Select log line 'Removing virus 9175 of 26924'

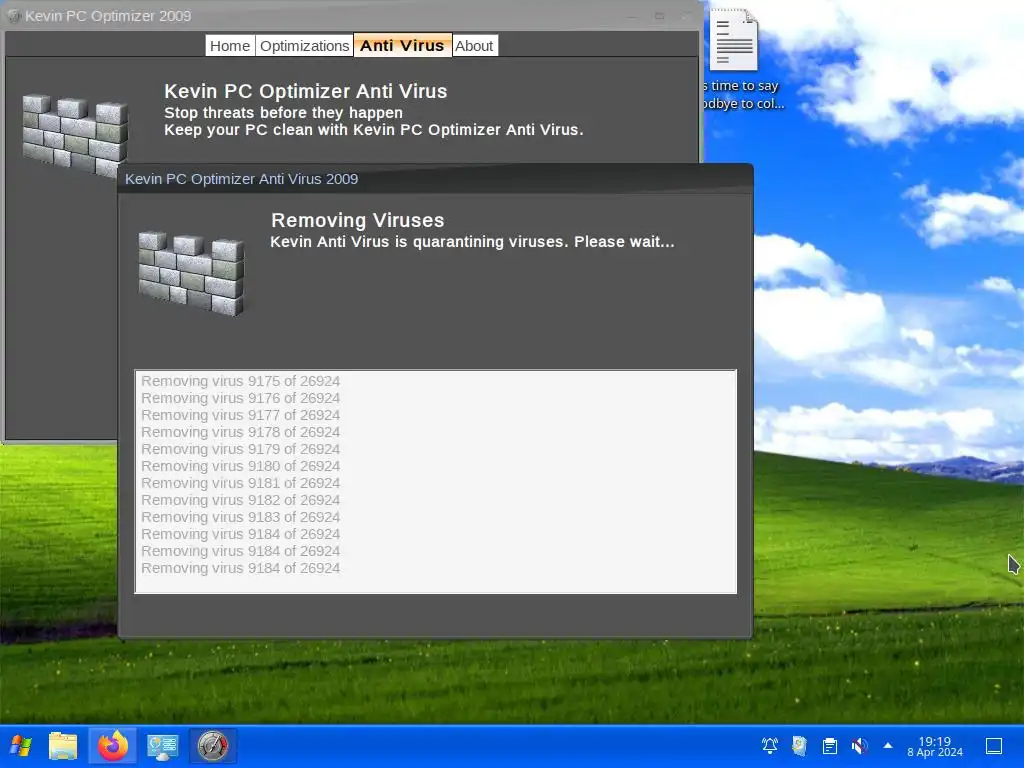240,381
